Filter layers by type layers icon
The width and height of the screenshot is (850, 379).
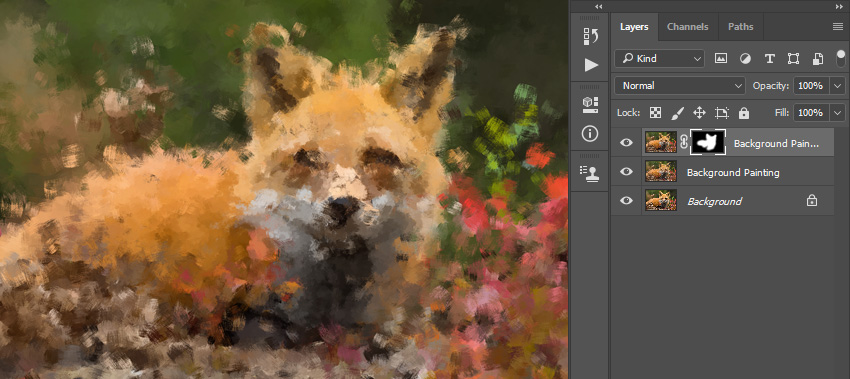769,59
